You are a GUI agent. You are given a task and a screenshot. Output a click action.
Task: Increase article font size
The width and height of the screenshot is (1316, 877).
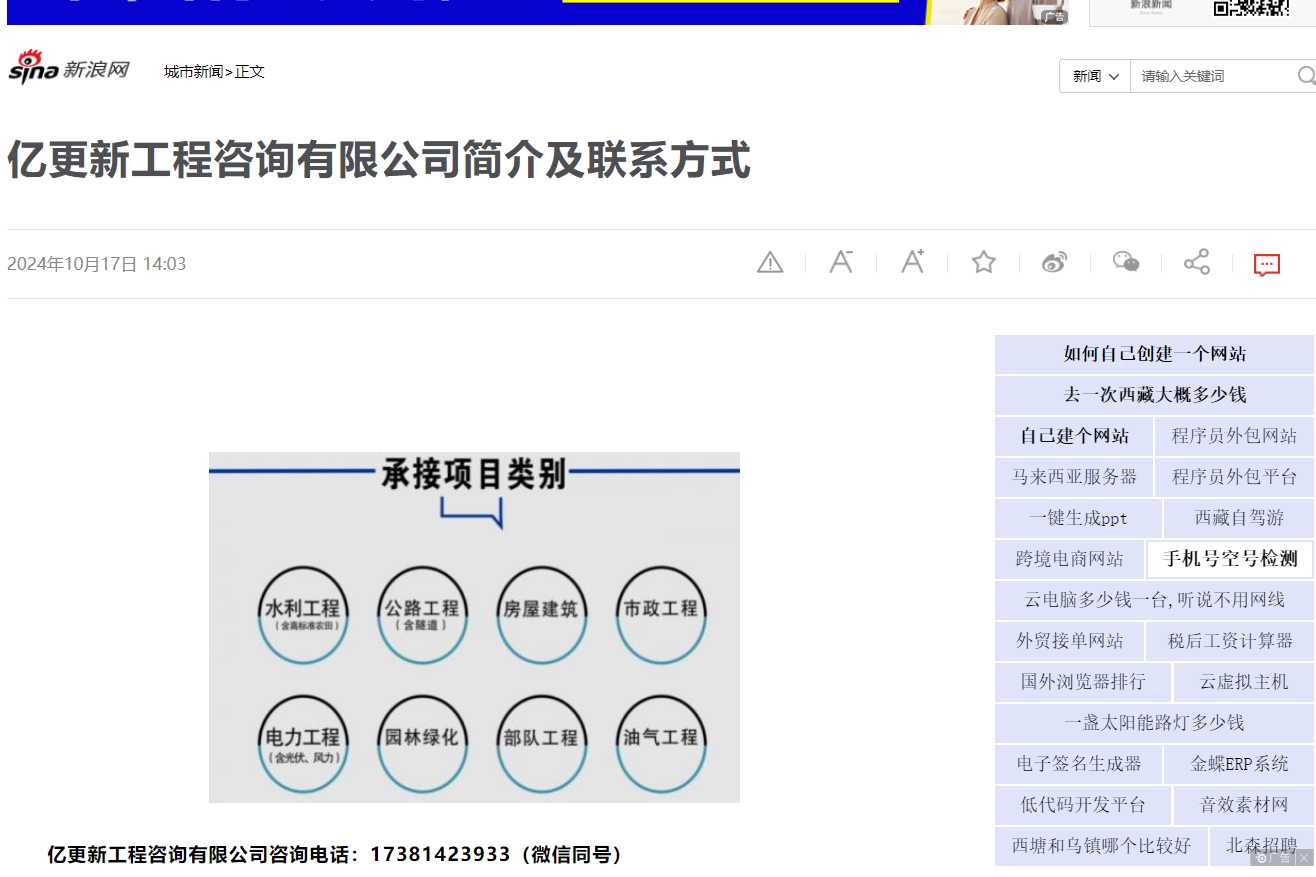click(x=912, y=263)
